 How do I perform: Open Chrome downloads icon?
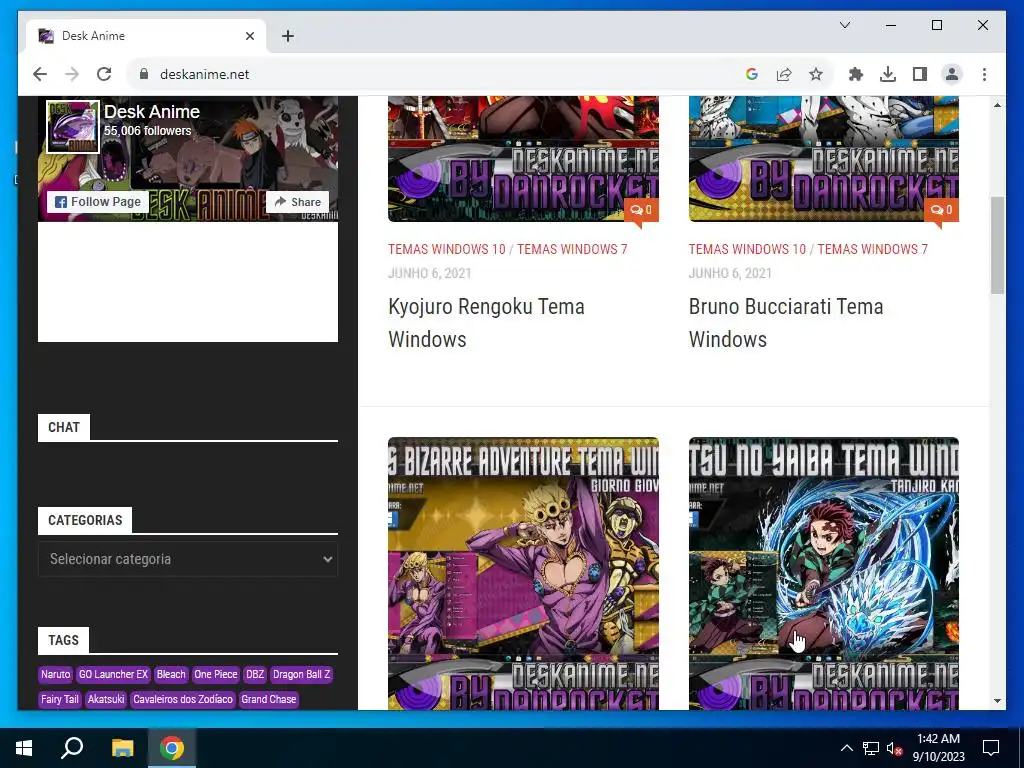[x=888, y=74]
